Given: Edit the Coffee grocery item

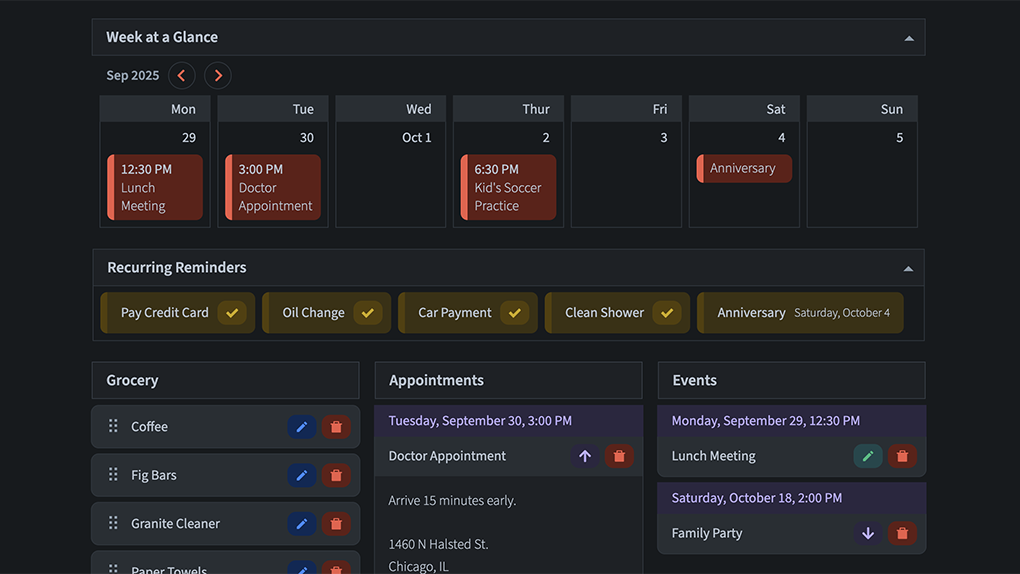Looking at the screenshot, I should pos(301,427).
